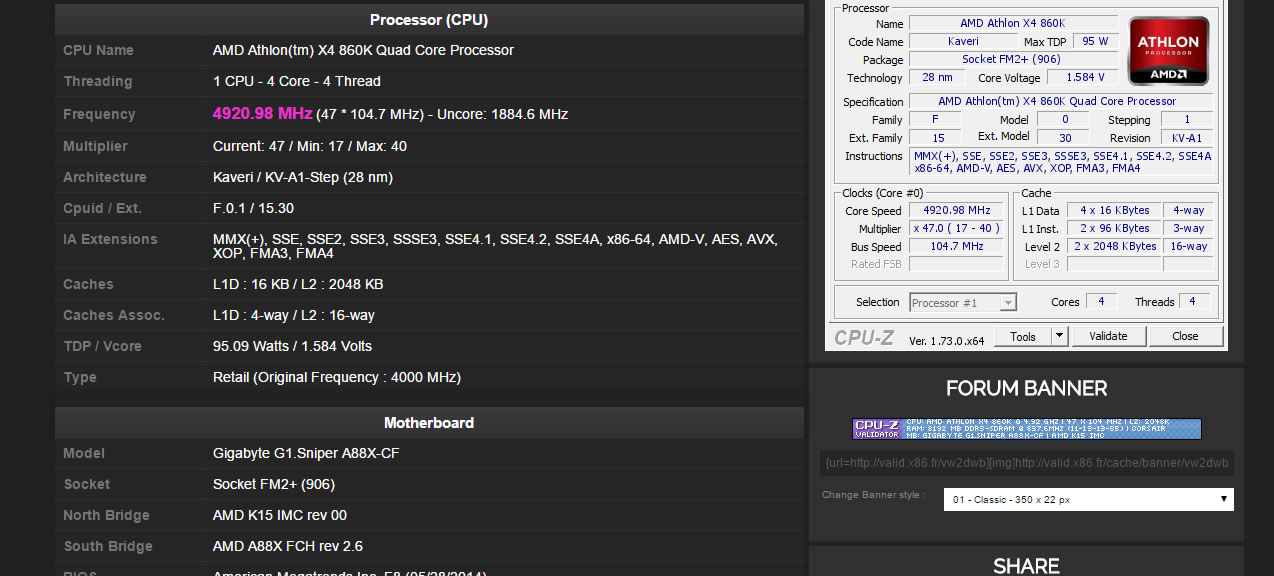Click the AMD K15 IMC rev 00 text
This screenshot has width=1274, height=576.
[x=280, y=515]
